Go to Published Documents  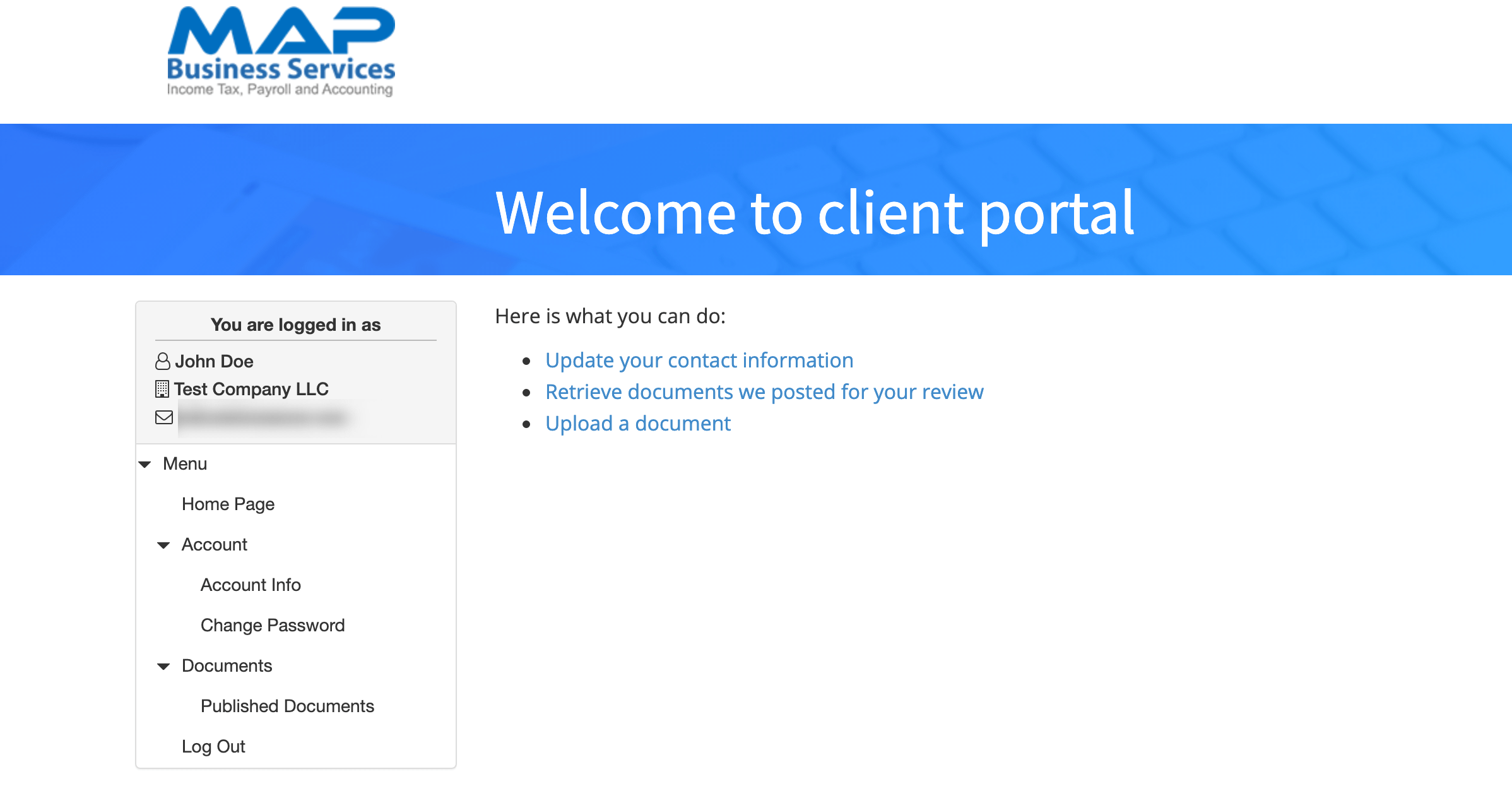point(287,706)
